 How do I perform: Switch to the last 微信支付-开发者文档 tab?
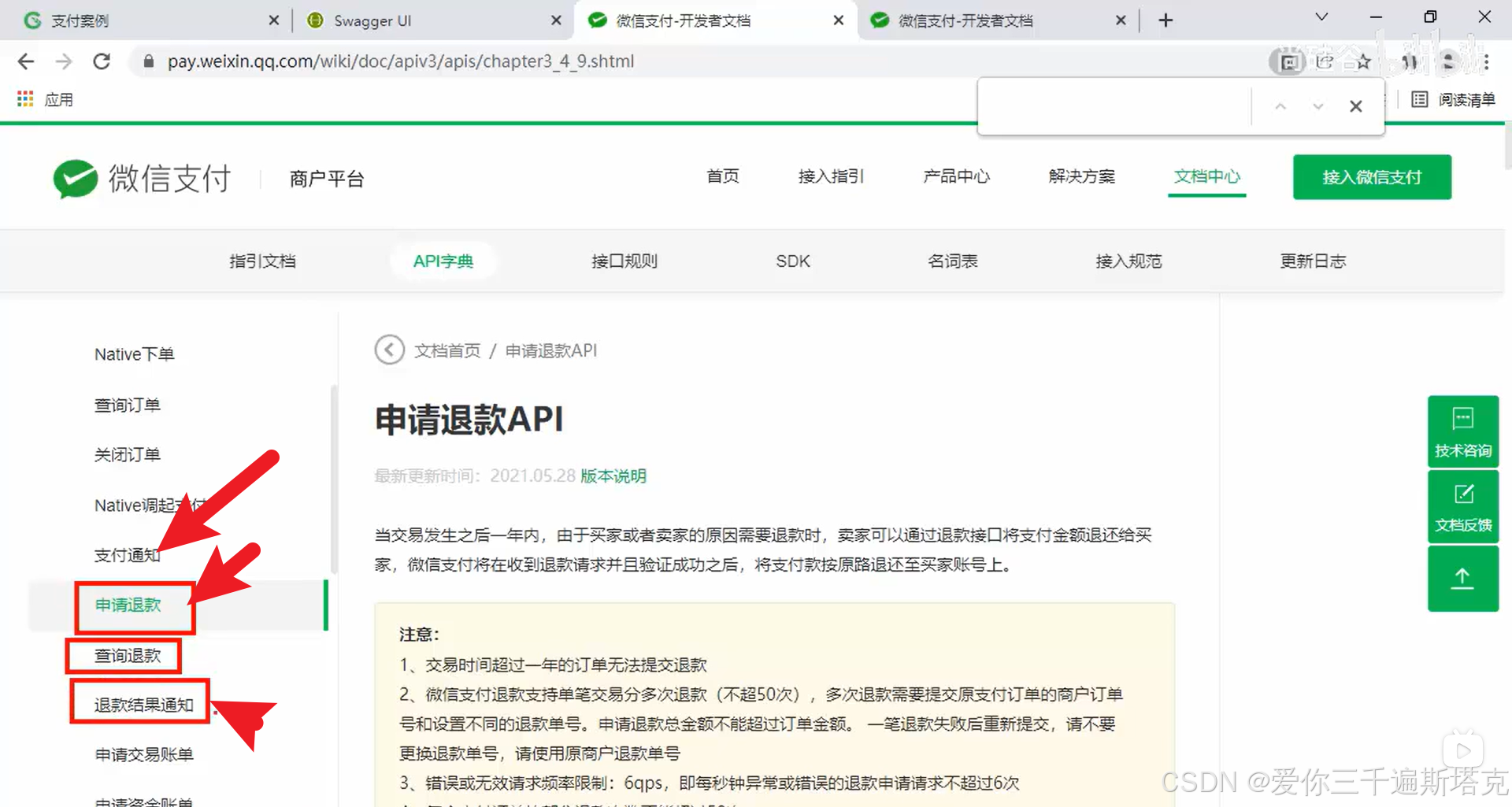pos(996,20)
